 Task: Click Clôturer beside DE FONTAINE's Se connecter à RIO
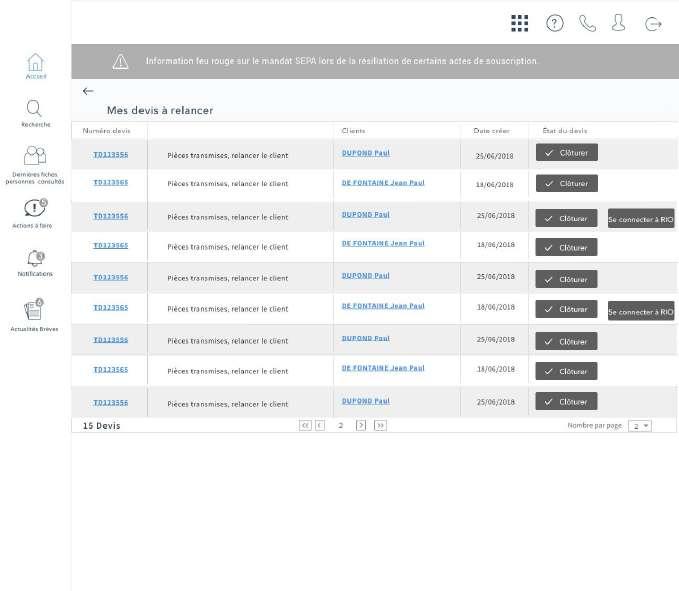(566, 309)
